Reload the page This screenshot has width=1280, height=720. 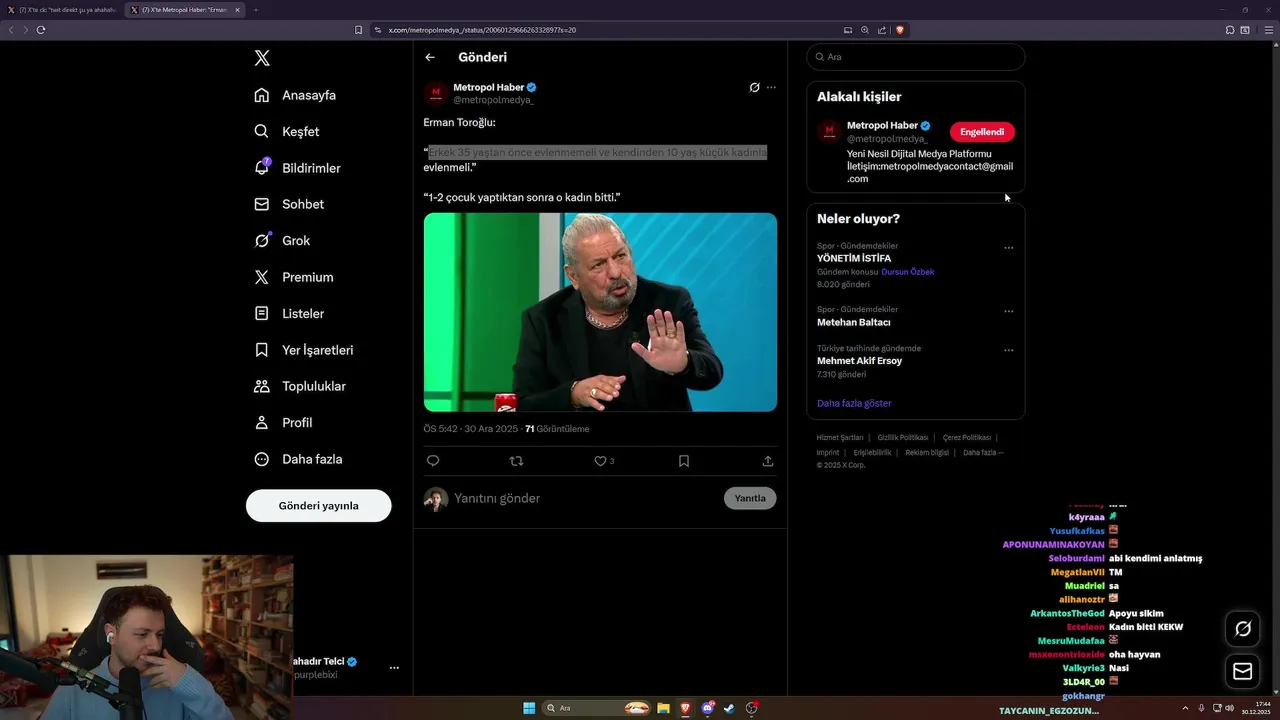tap(41, 30)
